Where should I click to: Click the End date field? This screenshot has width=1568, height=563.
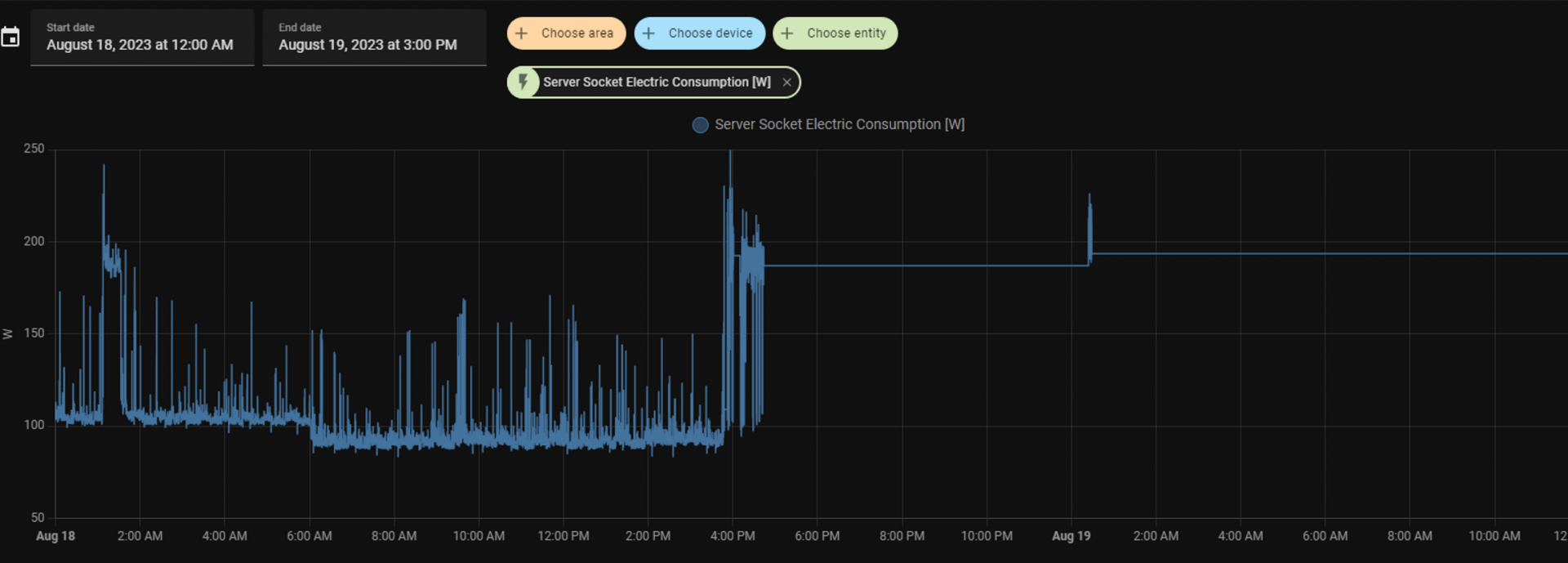click(374, 38)
